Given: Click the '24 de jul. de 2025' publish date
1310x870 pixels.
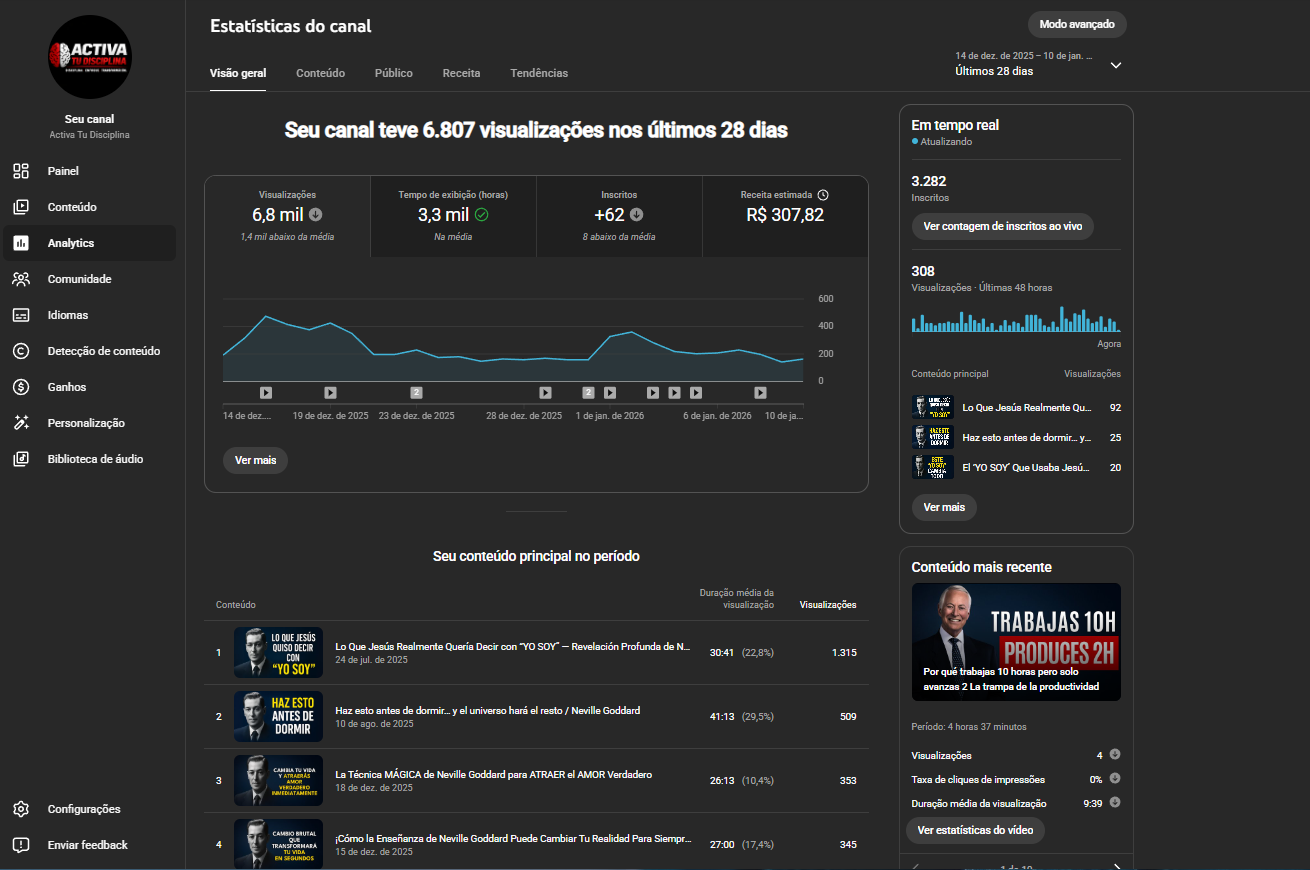Looking at the screenshot, I should tap(372, 660).
